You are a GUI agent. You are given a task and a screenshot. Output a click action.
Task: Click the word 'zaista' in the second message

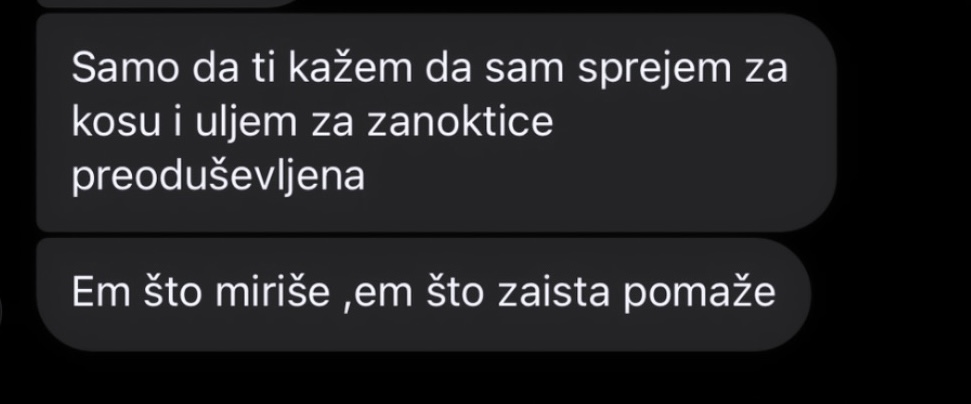tap(556, 292)
